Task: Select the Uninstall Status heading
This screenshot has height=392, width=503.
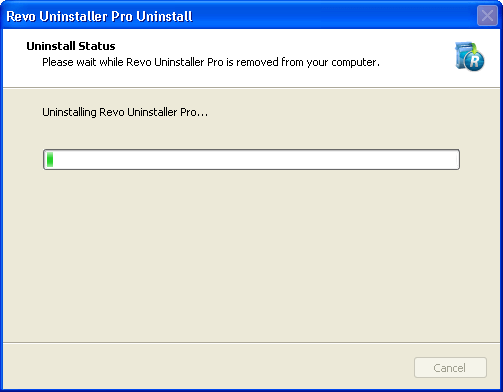Action: pos(71,46)
